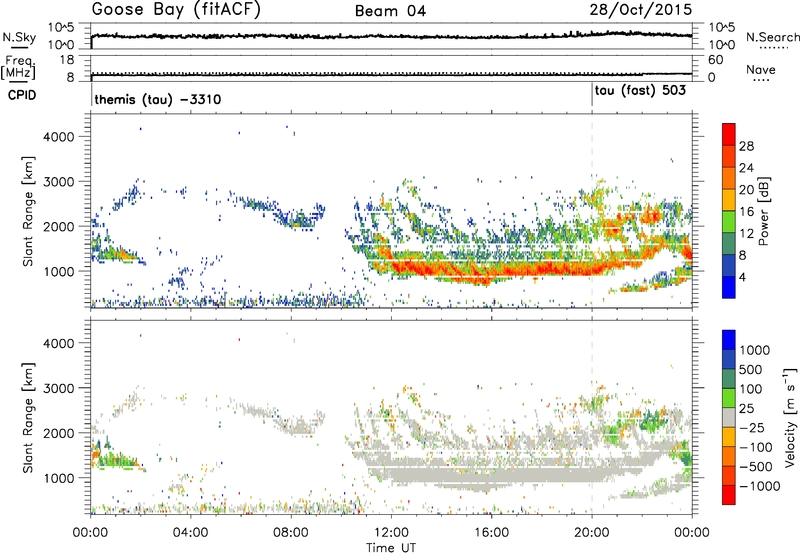Click the blue bottom segment of Power color bar

pos(729,287)
